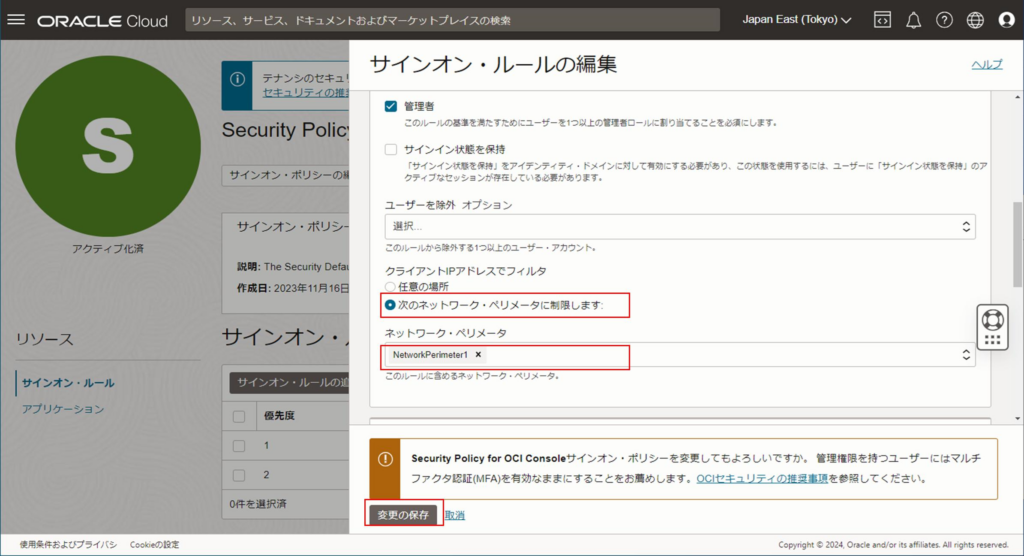
Task: Tick the header checkbox beside 優先度
Action: tap(239, 416)
